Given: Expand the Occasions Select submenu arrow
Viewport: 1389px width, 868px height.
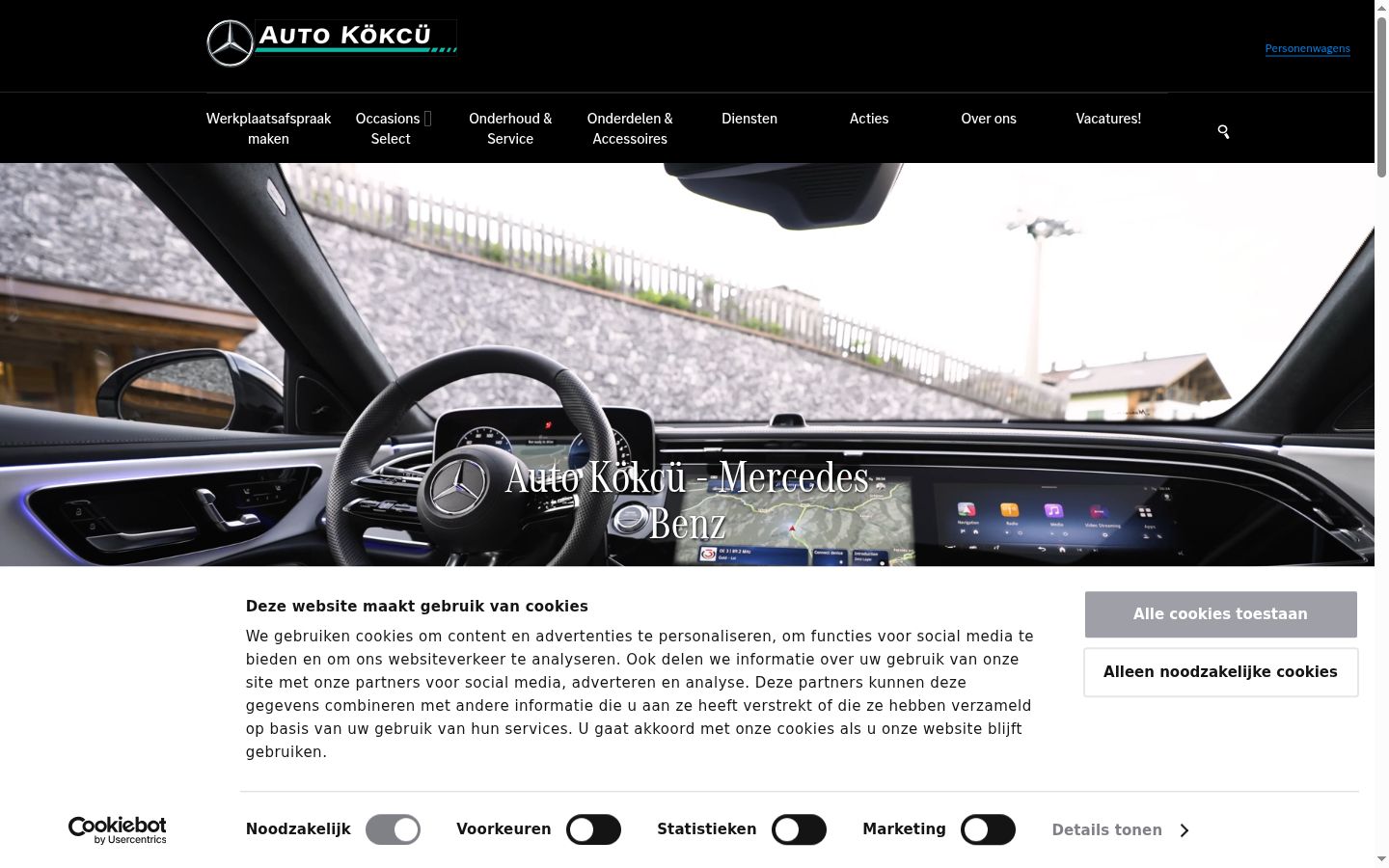Looking at the screenshot, I should pos(427,119).
